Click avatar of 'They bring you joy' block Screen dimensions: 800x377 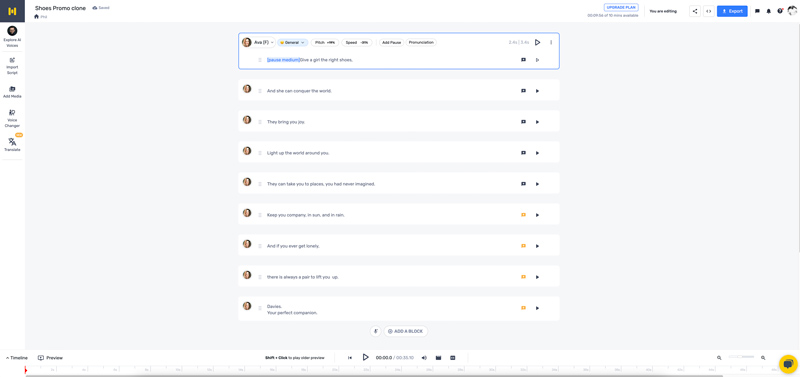(x=247, y=119)
